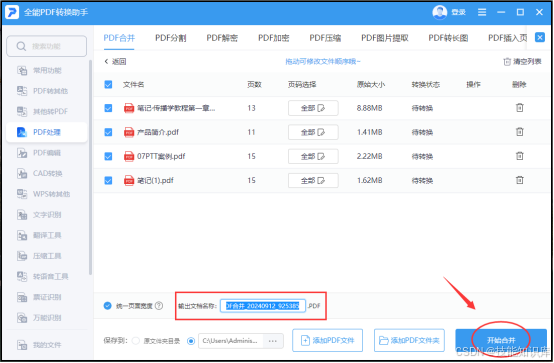Screen dimensions: 554x363
Task: Open 翻译工具 in the sidebar
Action: pos(40,235)
